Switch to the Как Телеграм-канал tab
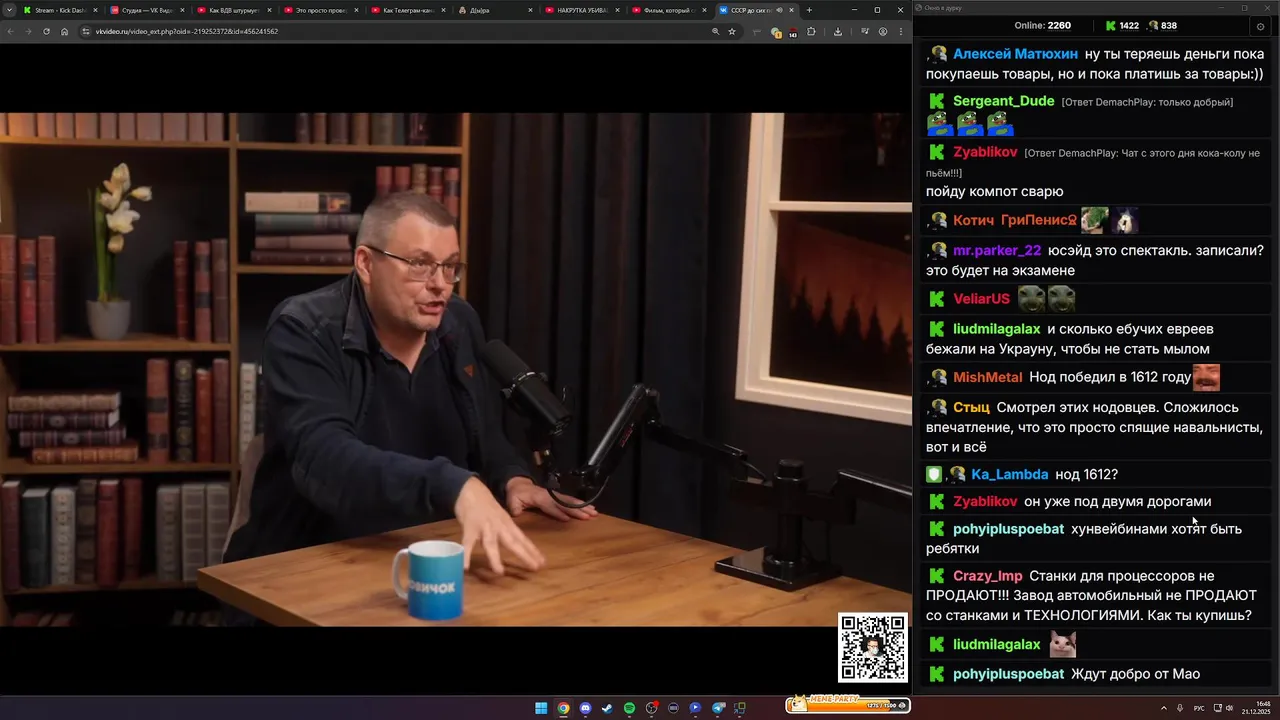1280x720 pixels. 406,10
